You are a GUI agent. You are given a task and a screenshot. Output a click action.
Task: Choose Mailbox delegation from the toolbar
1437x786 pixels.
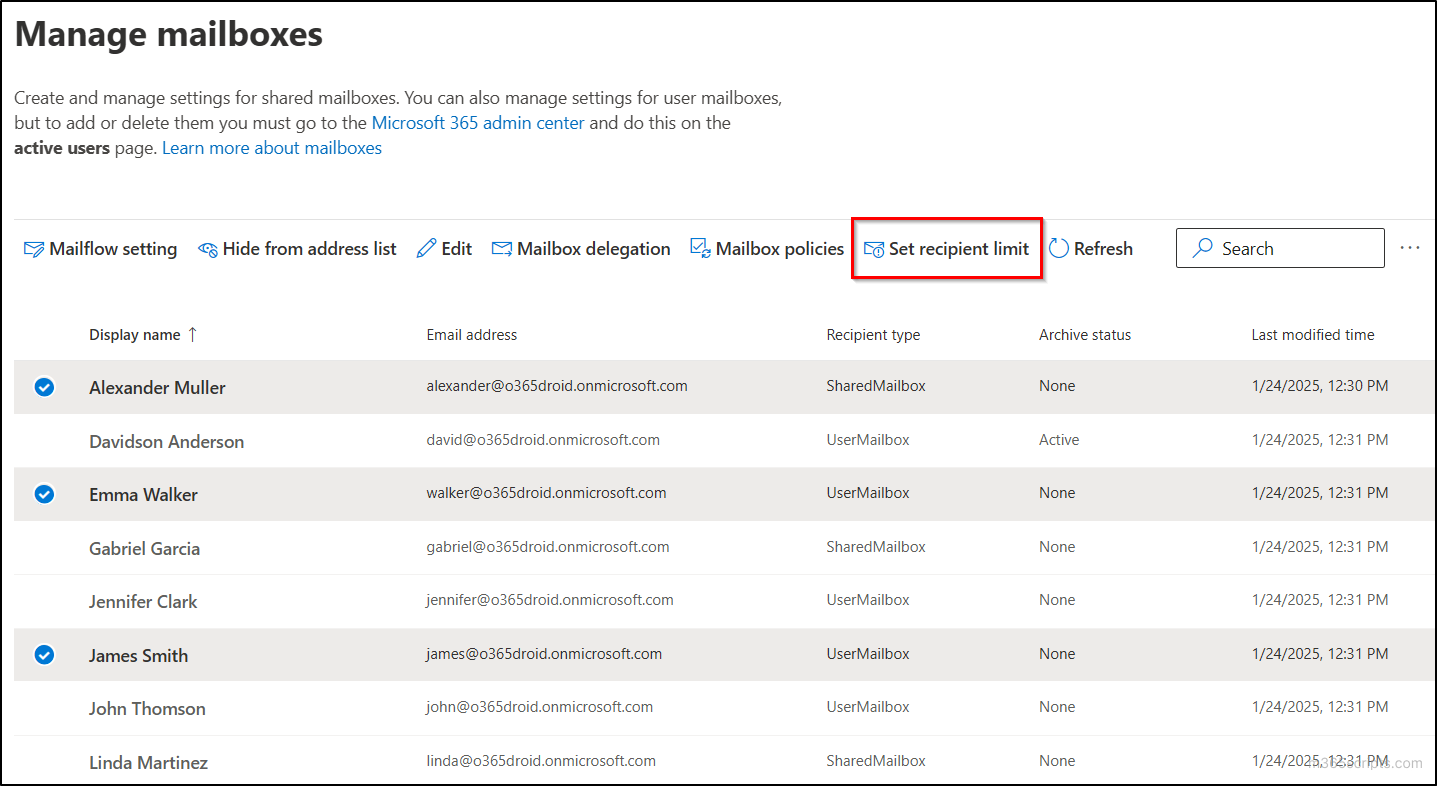click(592, 248)
